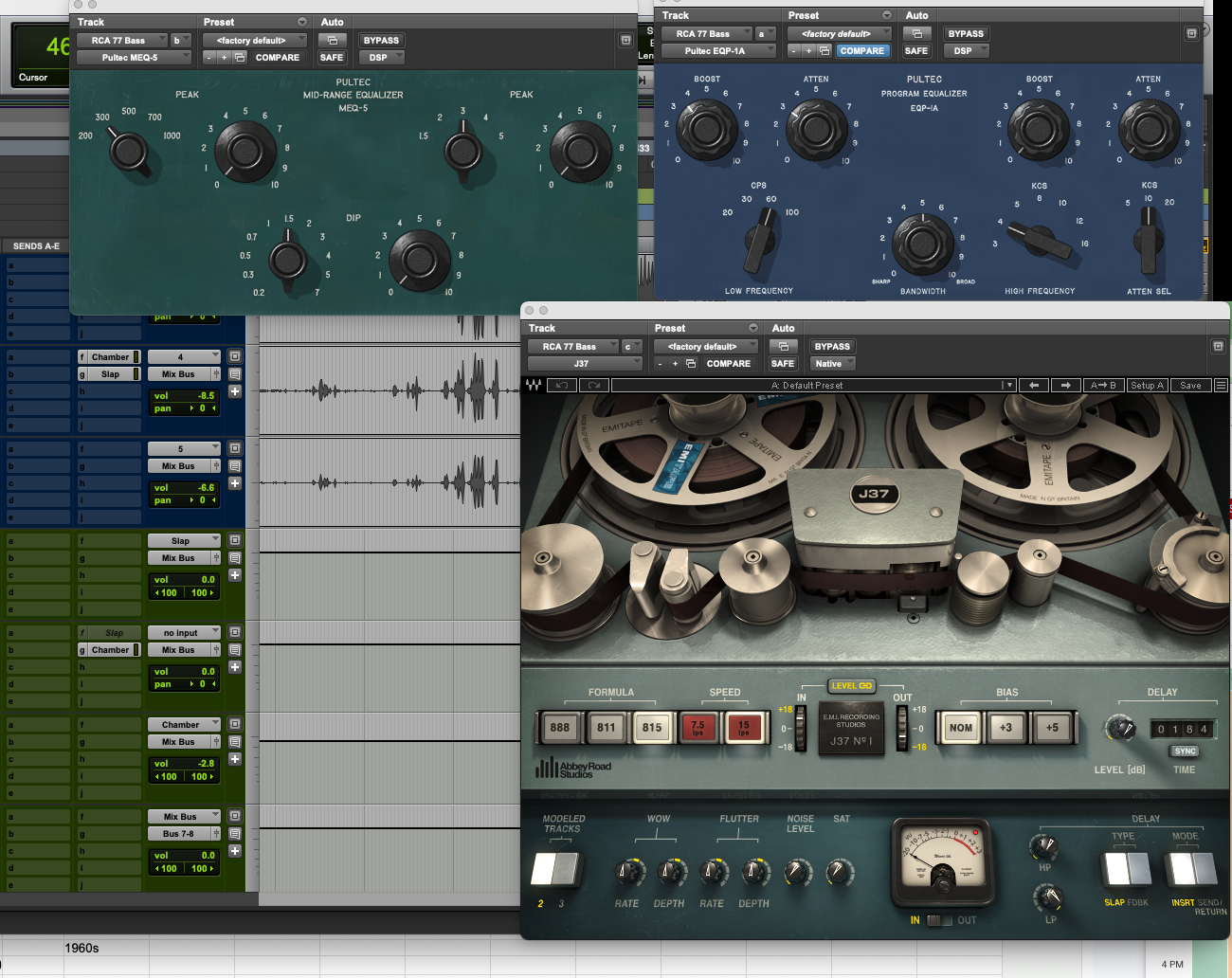Image resolution: width=1232 pixels, height=978 pixels.
Task: Click the highlighted COMPARE in EQP-1A window
Action: (862, 51)
